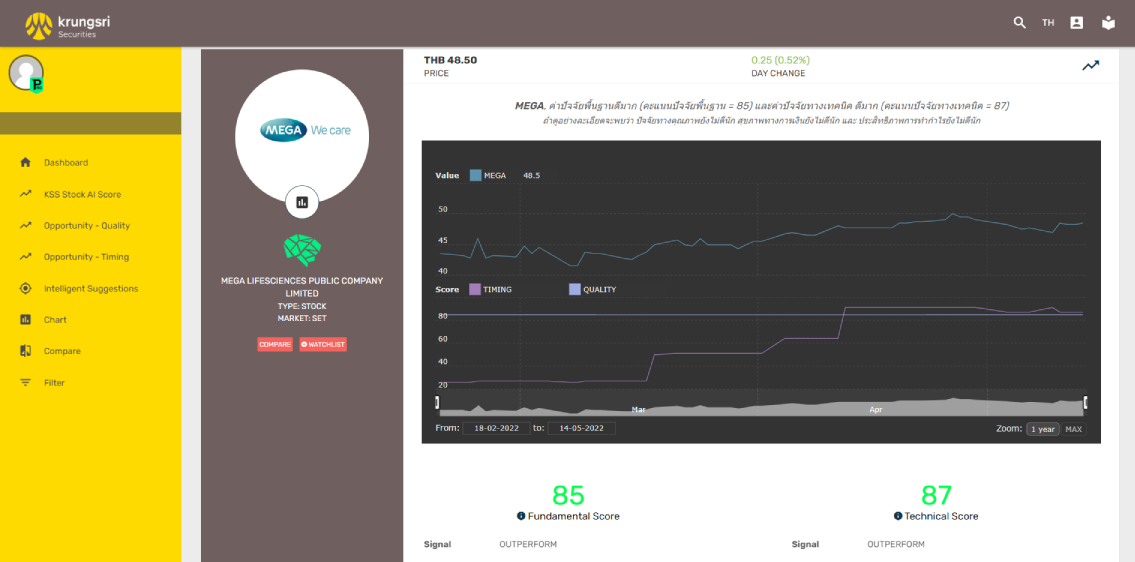The height and width of the screenshot is (562, 1135).
Task: Click the round chart icon under logo
Action: 302,202
